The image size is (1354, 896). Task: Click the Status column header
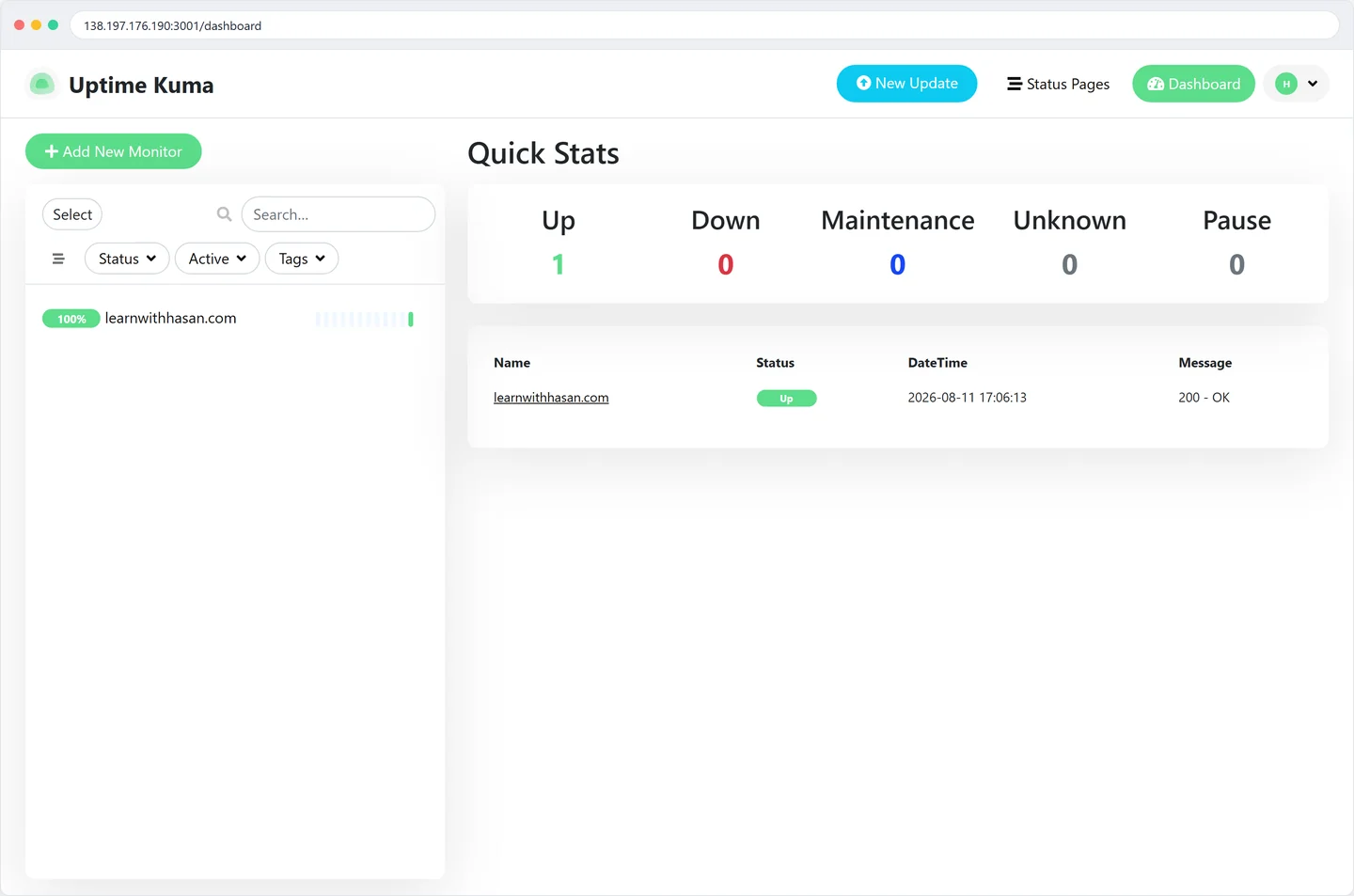click(x=775, y=363)
